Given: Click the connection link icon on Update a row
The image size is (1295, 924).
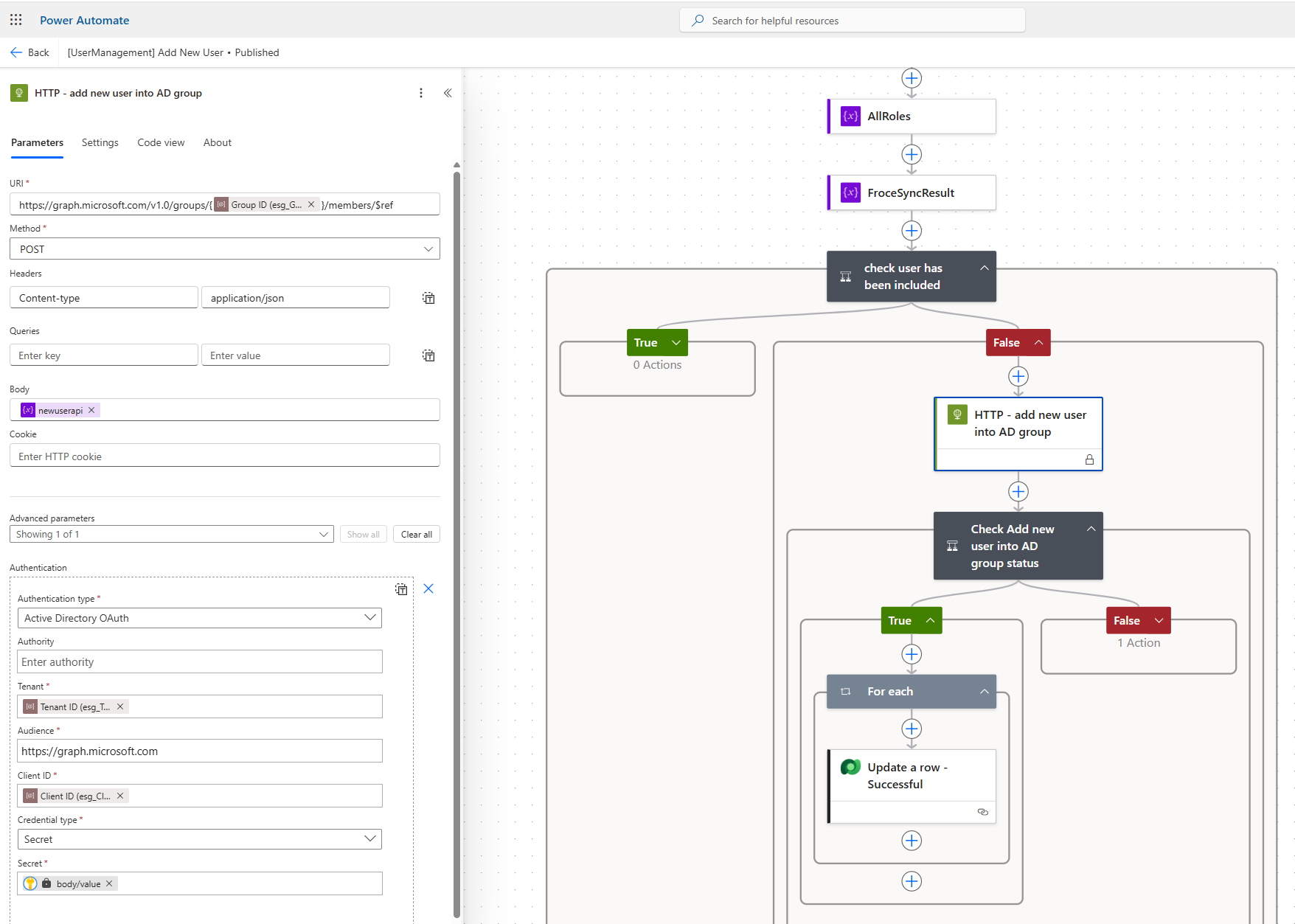Looking at the screenshot, I should pos(982,812).
